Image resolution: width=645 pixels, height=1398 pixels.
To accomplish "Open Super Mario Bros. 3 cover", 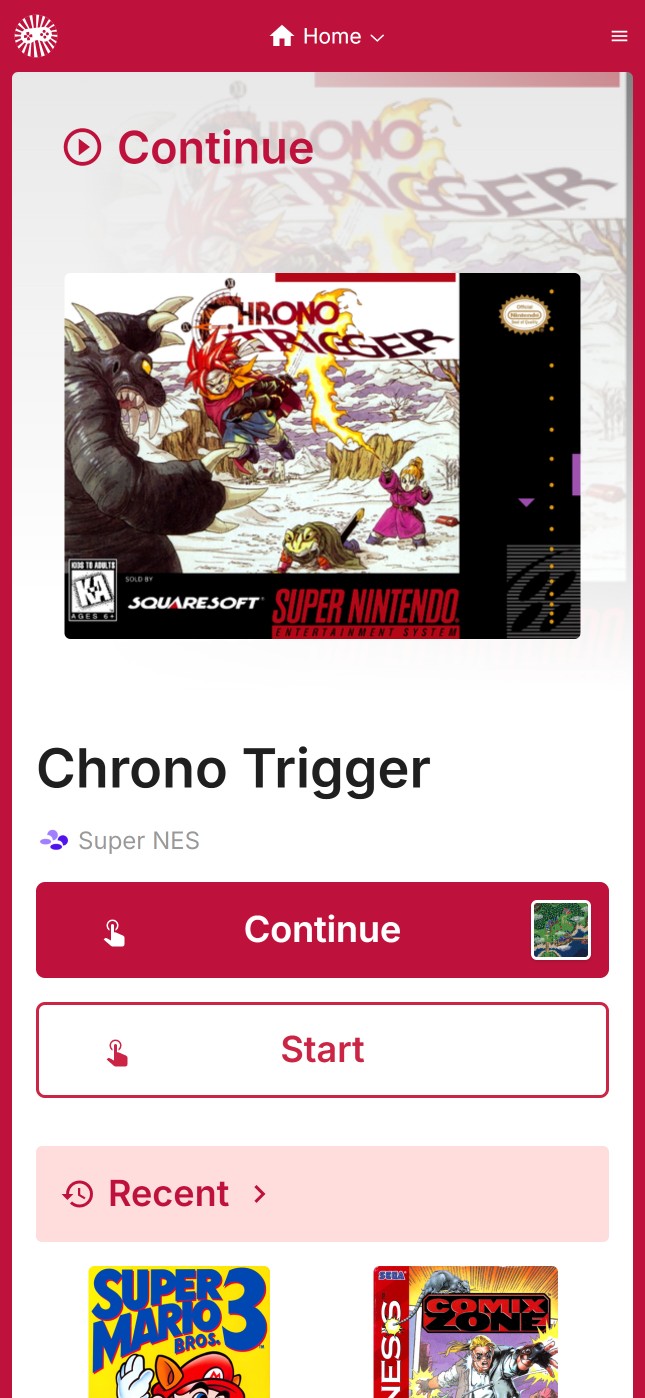I will [179, 1332].
